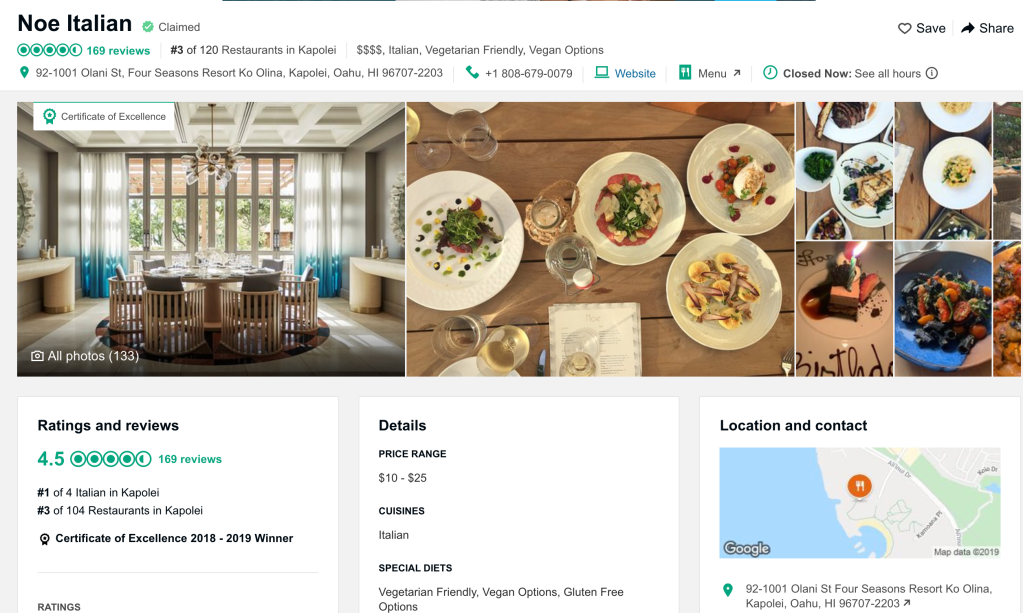
Task: Click the info icon after See all hours
Action: (932, 73)
